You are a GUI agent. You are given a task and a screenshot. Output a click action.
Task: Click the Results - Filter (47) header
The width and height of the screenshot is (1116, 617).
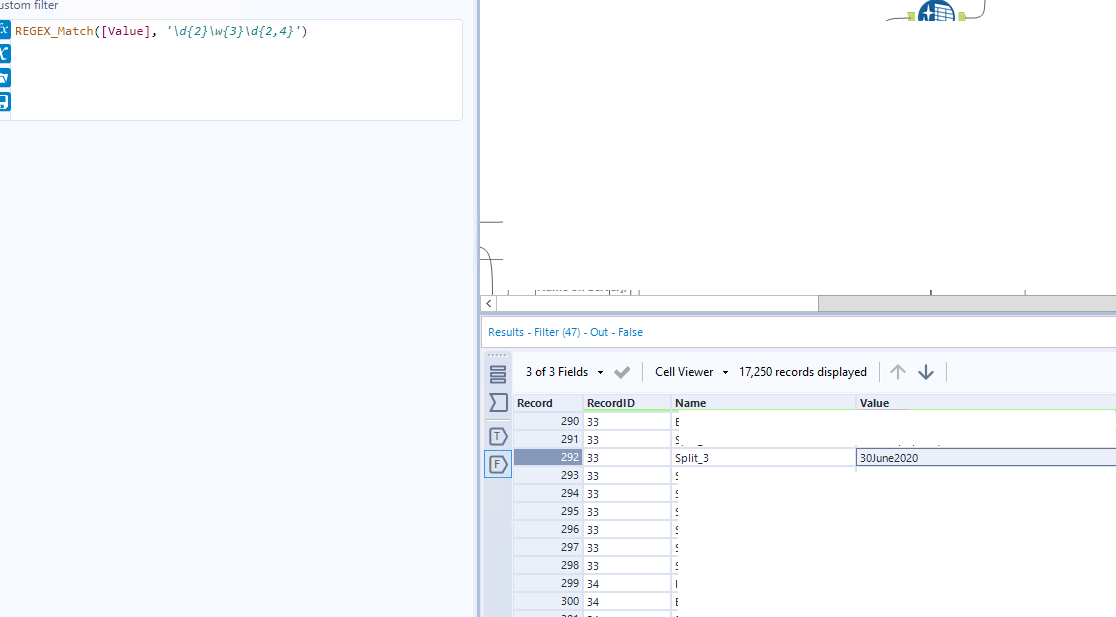(564, 331)
